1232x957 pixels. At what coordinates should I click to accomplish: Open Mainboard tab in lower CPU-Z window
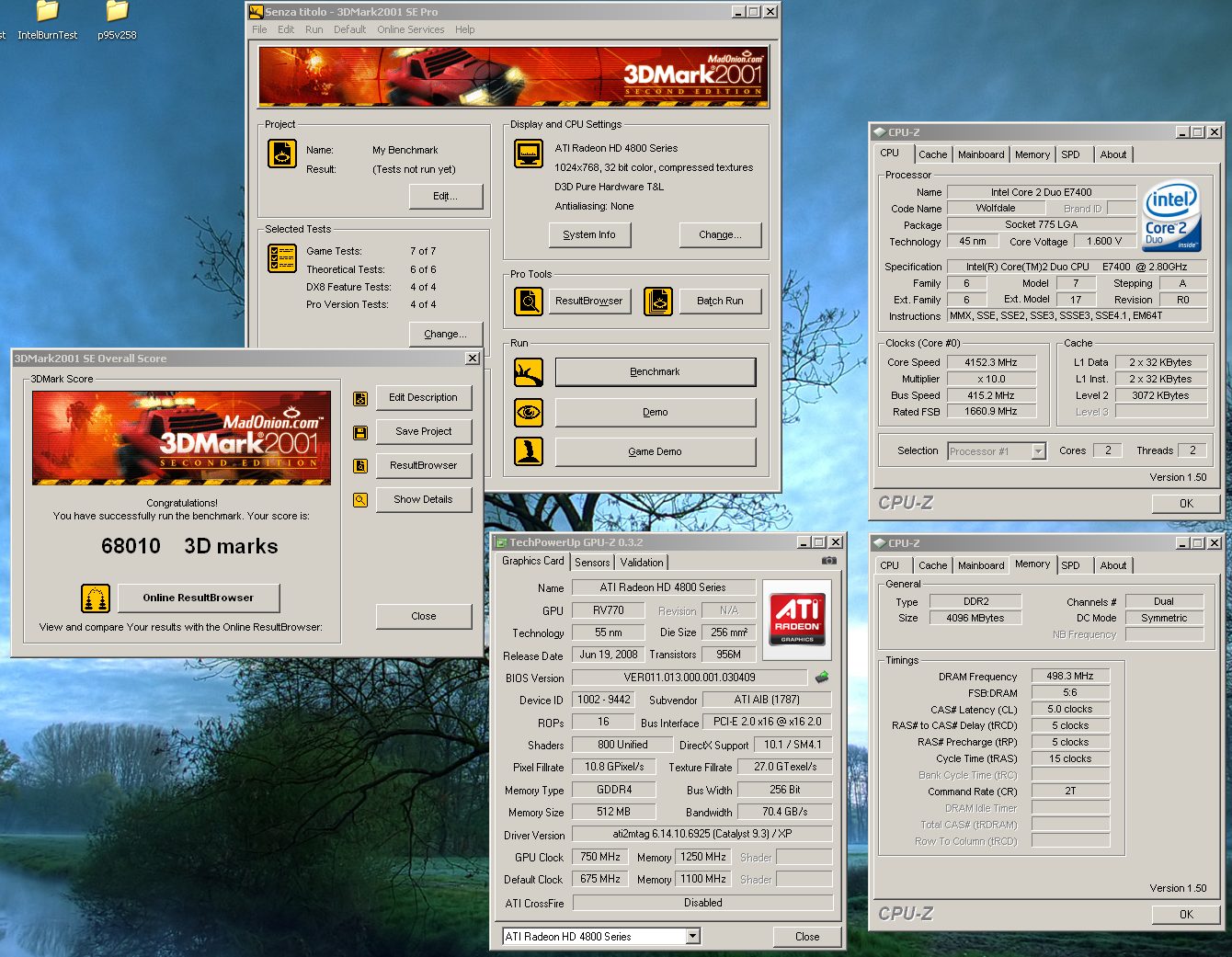[x=981, y=565]
